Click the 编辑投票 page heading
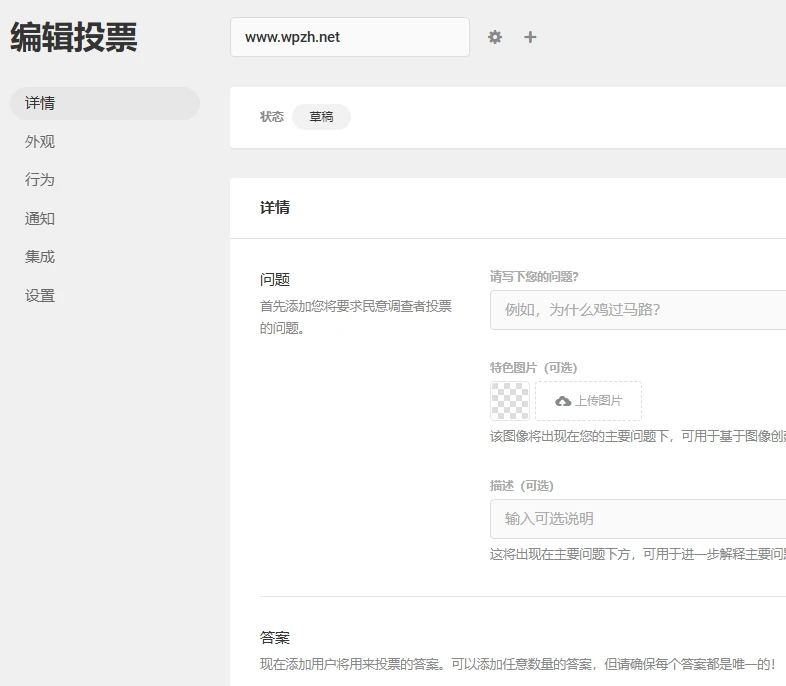 pyautogui.click(x=74, y=38)
